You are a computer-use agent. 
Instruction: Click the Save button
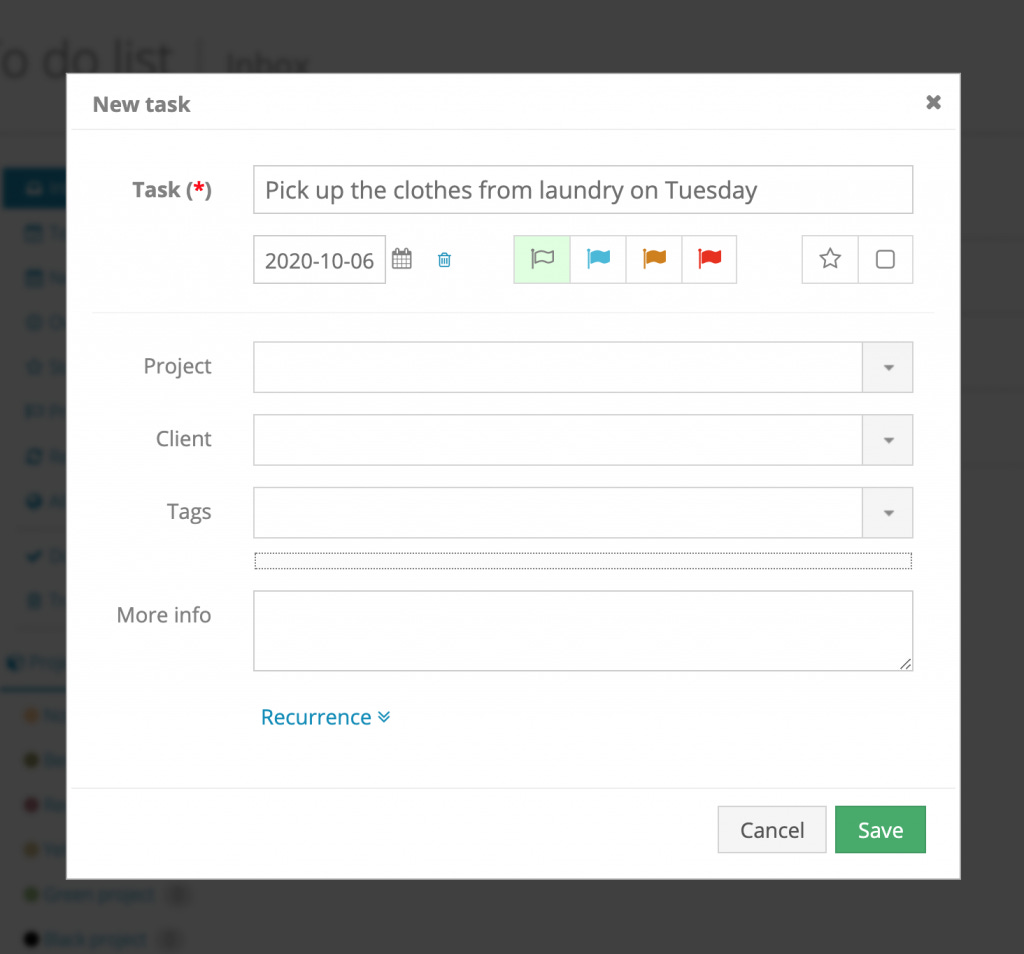point(880,829)
